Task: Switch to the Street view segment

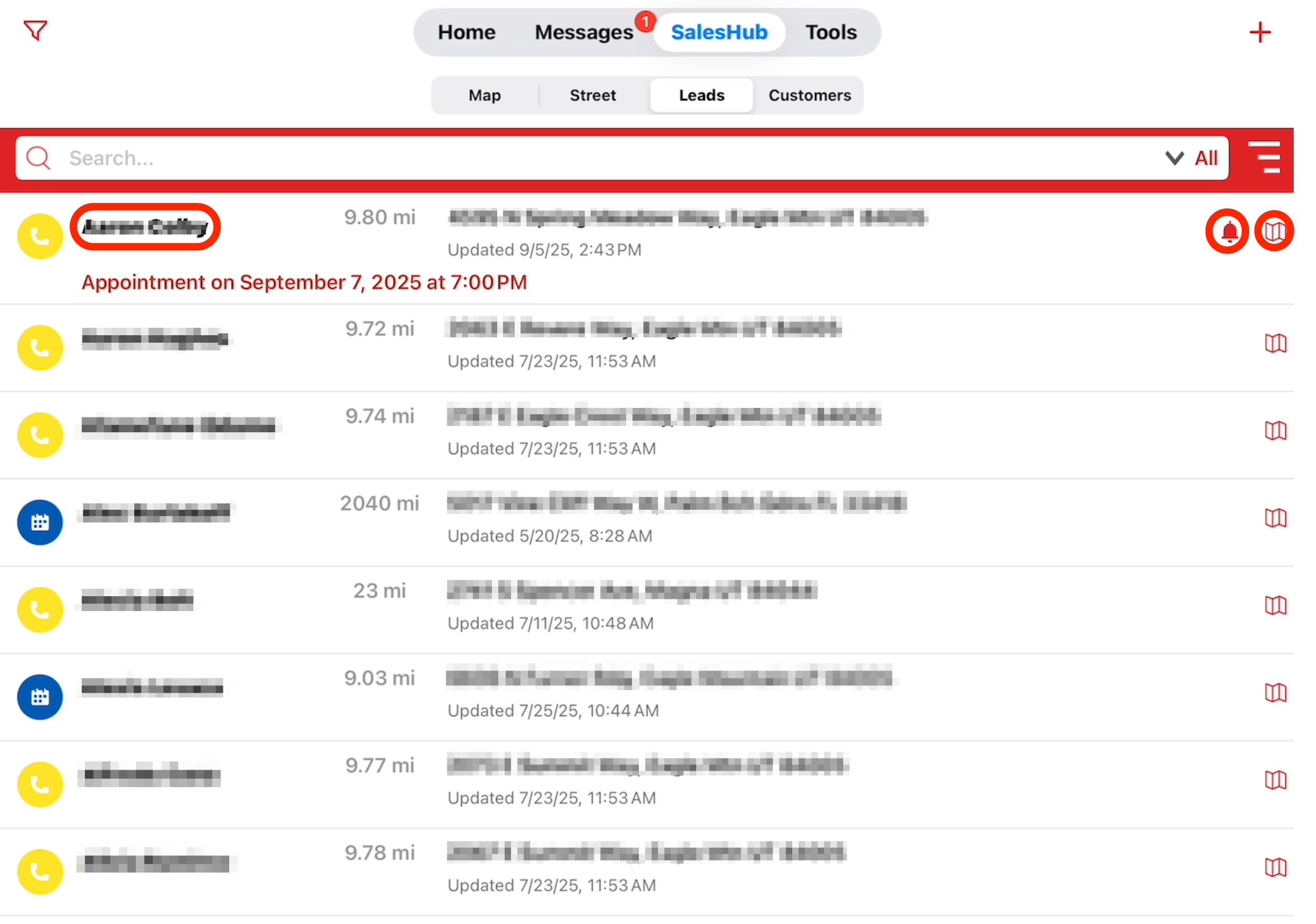Action: (593, 95)
